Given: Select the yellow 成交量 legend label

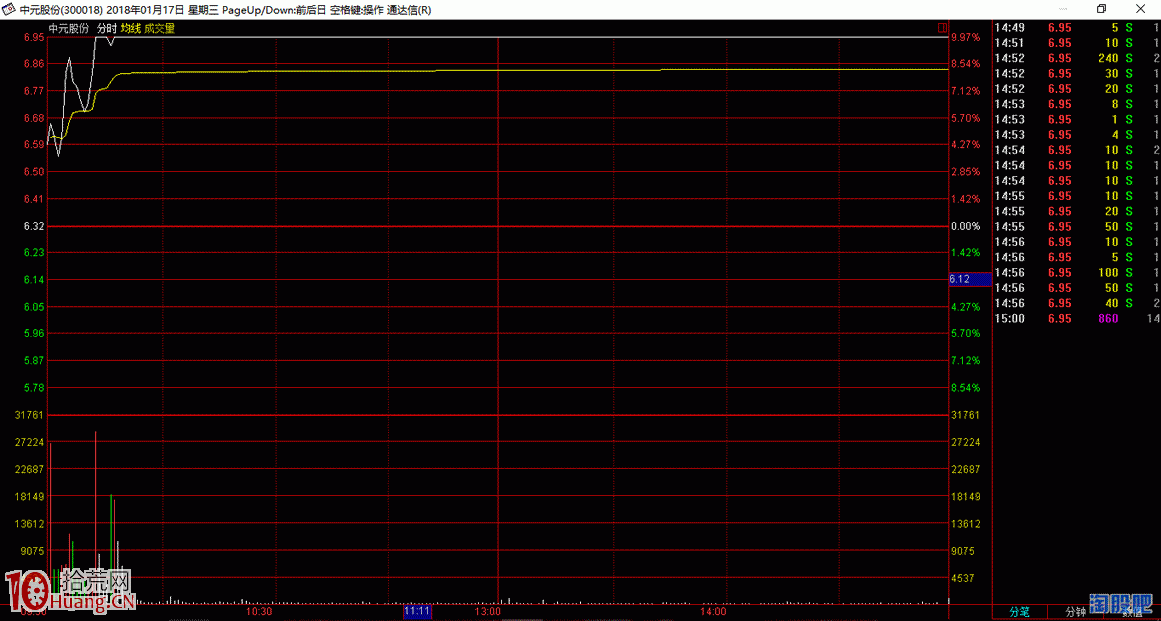Looking at the screenshot, I should [x=159, y=28].
